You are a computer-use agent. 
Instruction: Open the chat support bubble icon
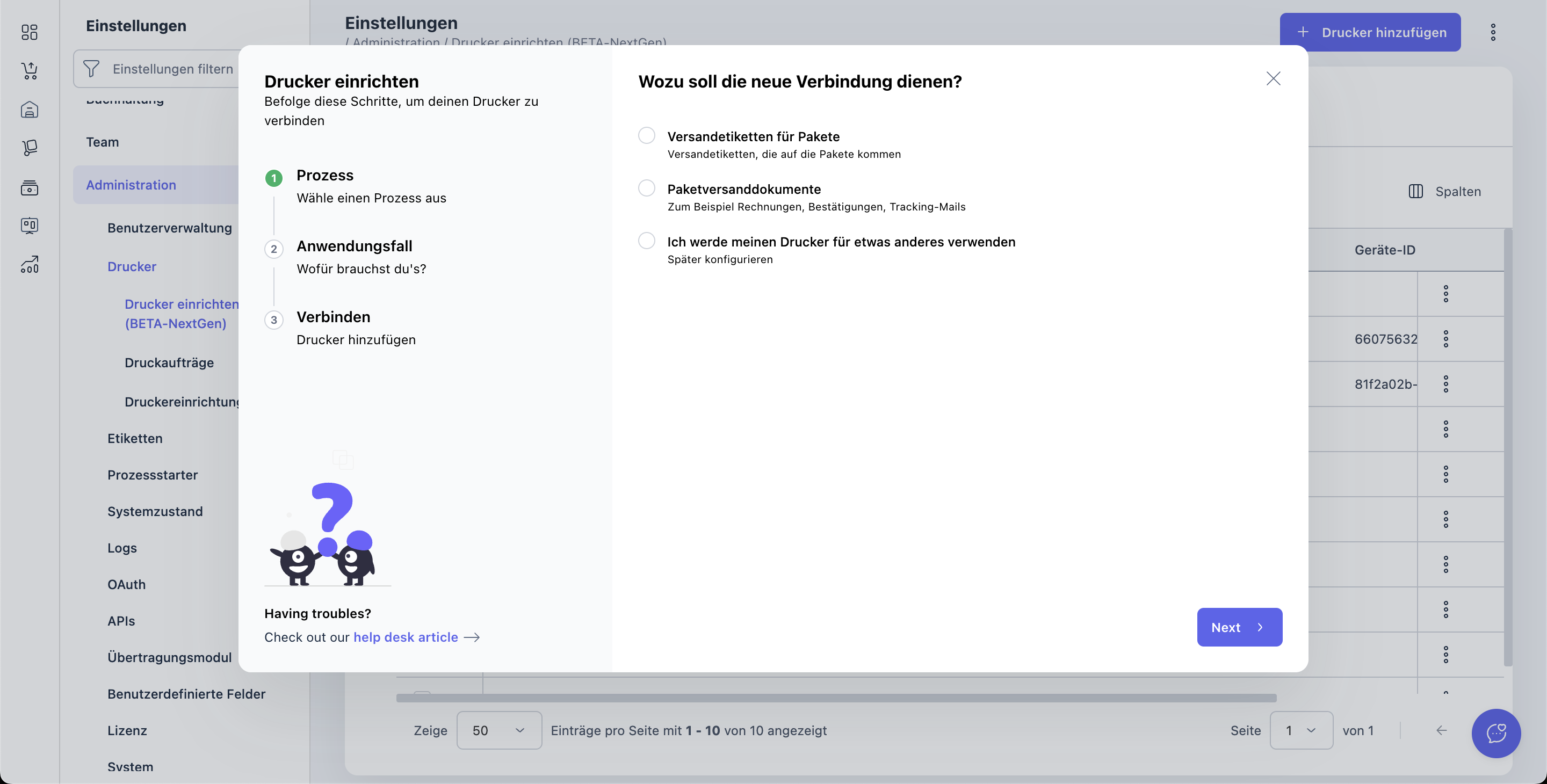(x=1495, y=732)
